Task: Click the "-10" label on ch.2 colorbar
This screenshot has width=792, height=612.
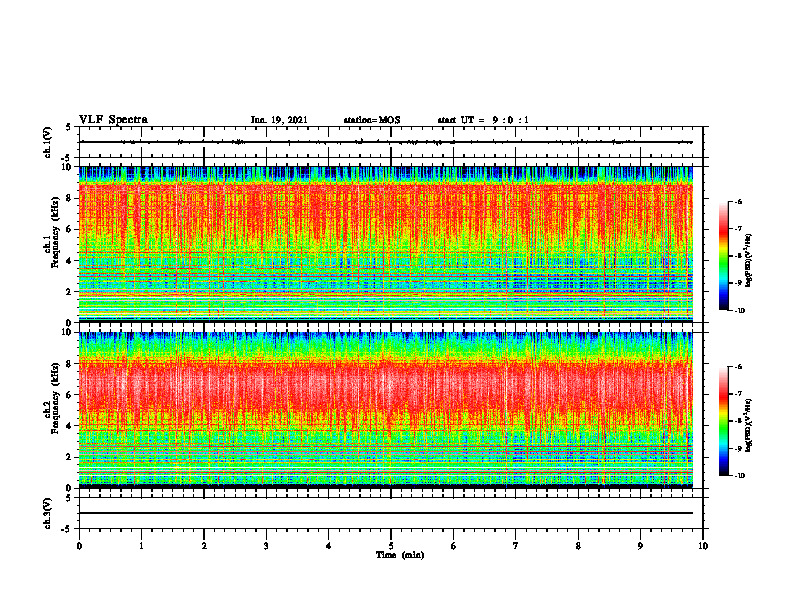Action: (740, 476)
